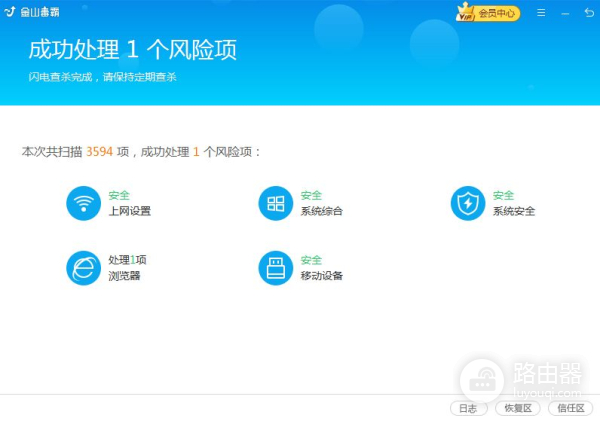Select the 移动设备 label
The height and width of the screenshot is (421, 600).
click(x=321, y=276)
